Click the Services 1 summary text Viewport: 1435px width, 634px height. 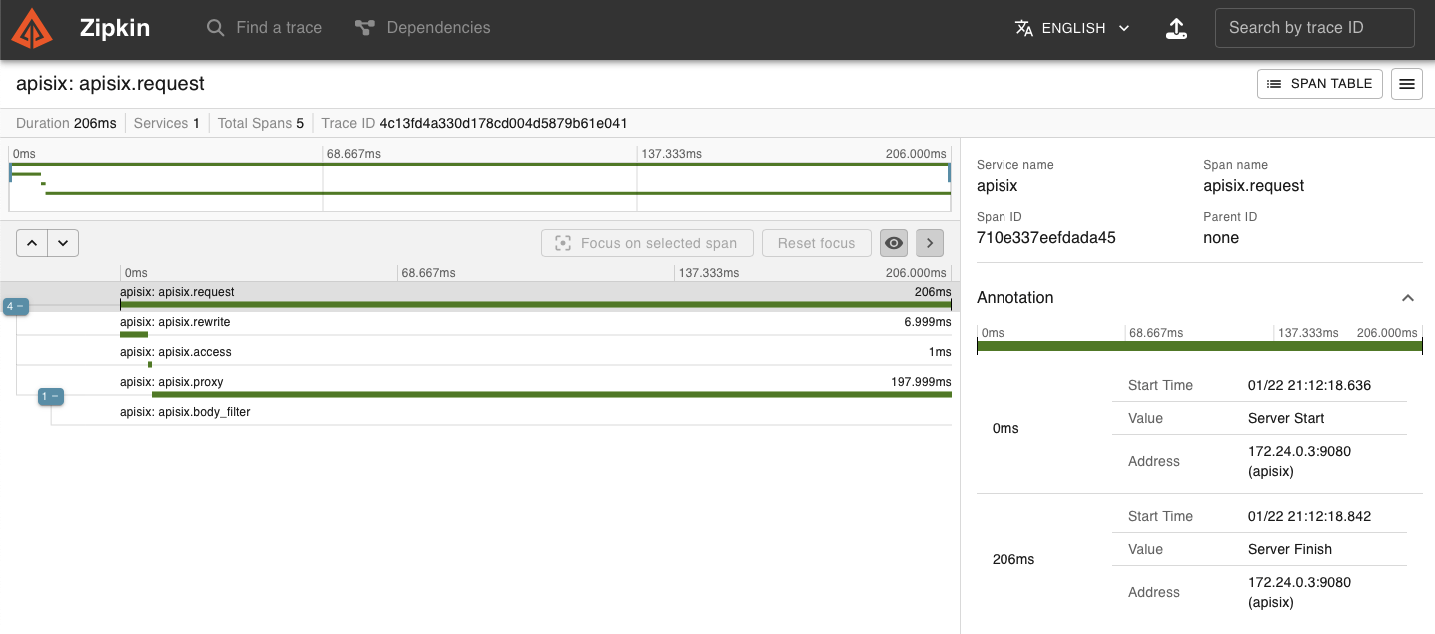(166, 123)
